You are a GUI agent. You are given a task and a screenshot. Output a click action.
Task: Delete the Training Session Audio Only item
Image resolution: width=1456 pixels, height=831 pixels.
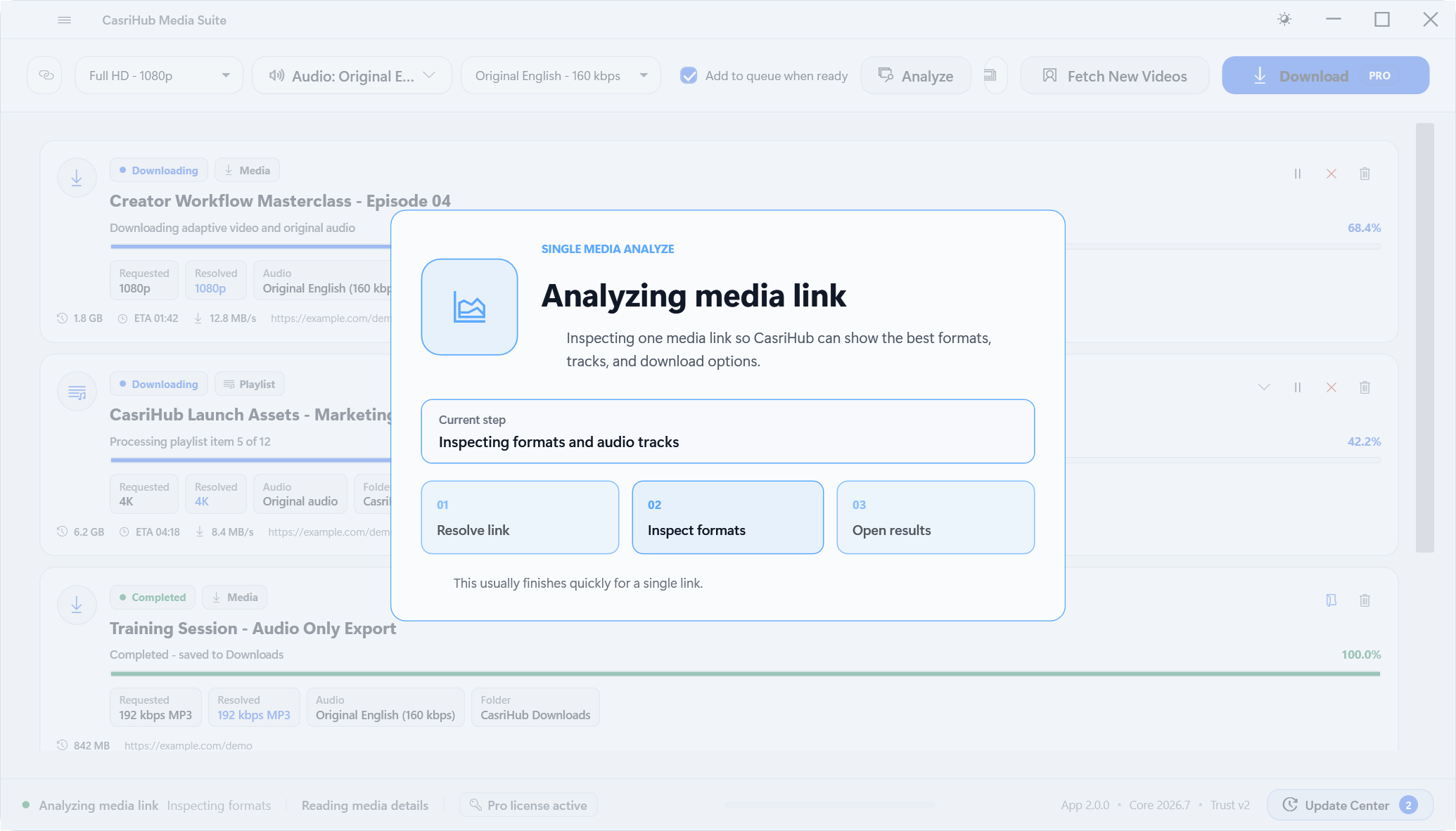1365,600
